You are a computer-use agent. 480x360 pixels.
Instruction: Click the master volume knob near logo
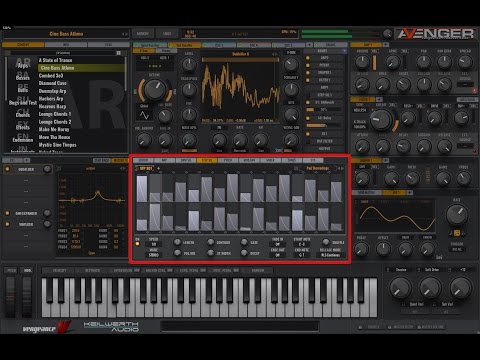pos(387,34)
